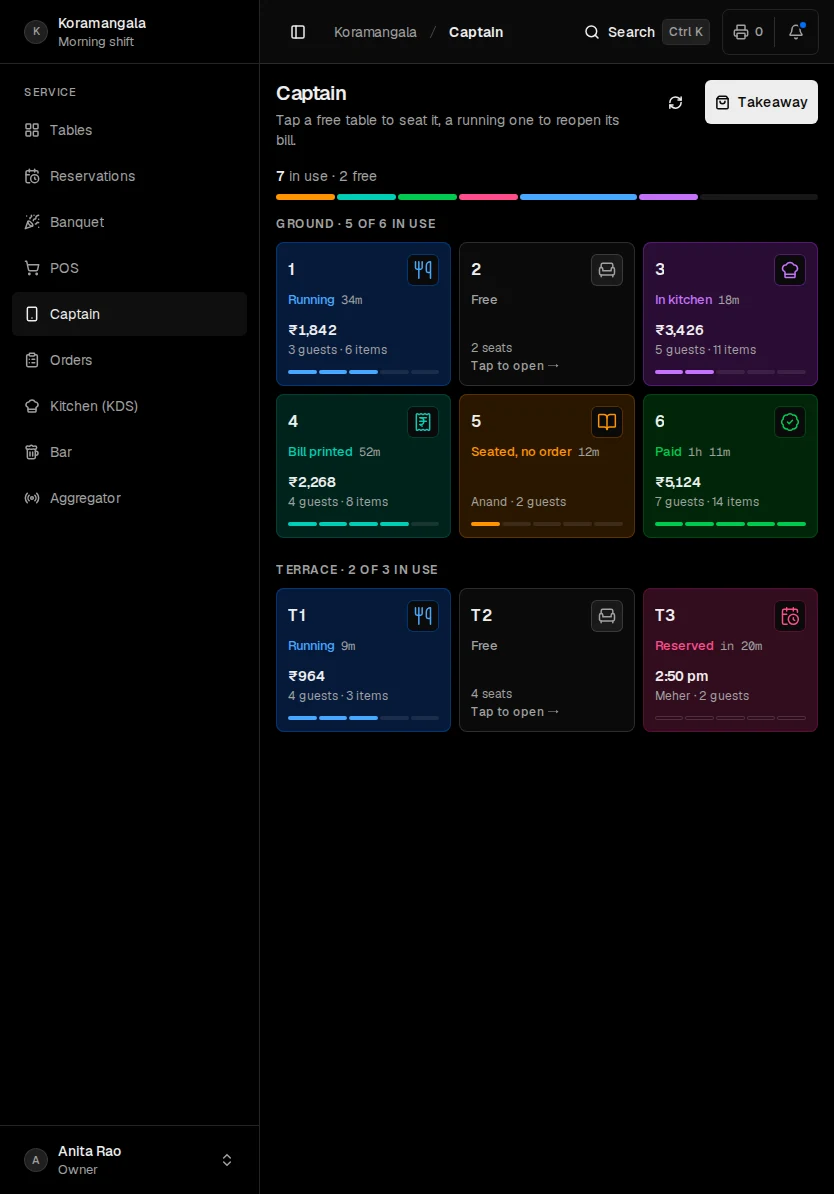The image size is (834, 1194).
Task: Click the cutlery icon on table T1
Action: pyautogui.click(x=423, y=615)
